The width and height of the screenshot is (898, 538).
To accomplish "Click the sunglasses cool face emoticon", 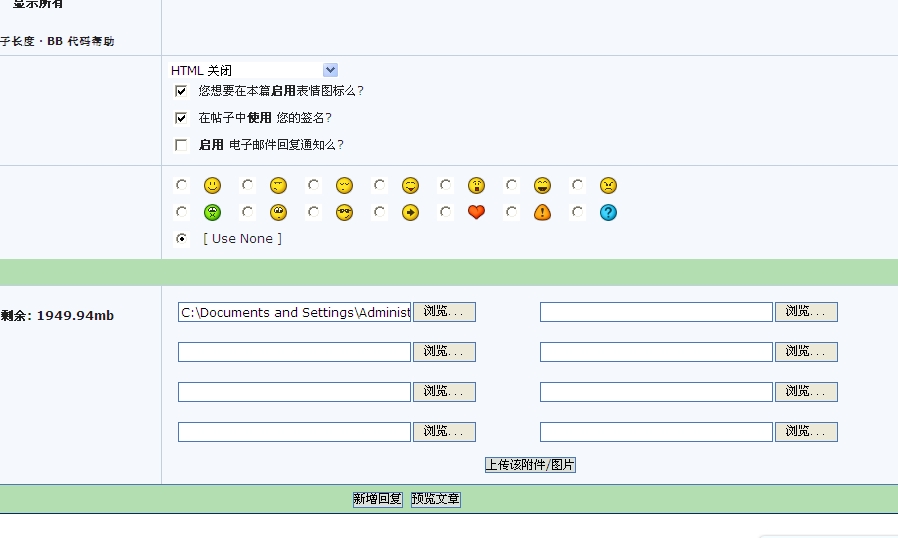I will pyautogui.click(x=344, y=212).
